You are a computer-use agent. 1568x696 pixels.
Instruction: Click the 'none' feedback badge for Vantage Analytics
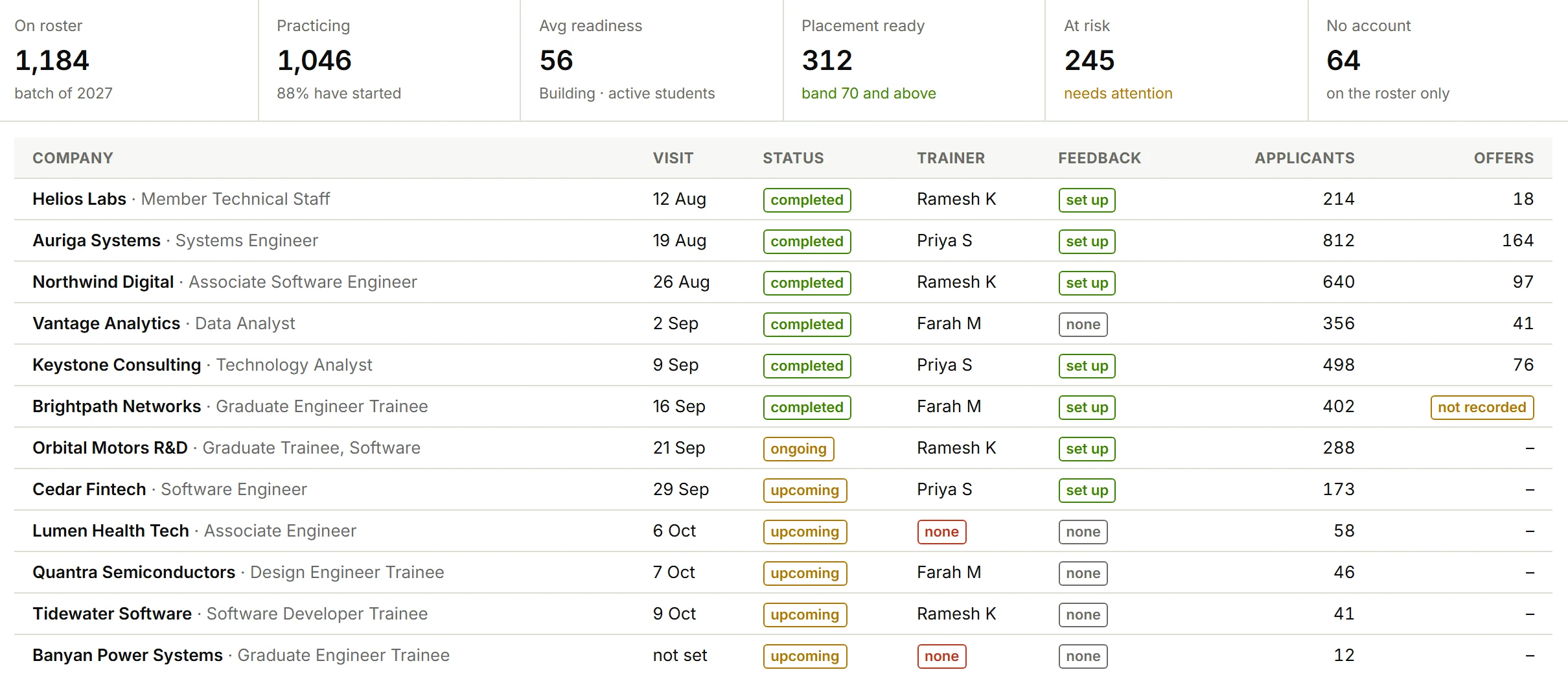tap(1083, 324)
